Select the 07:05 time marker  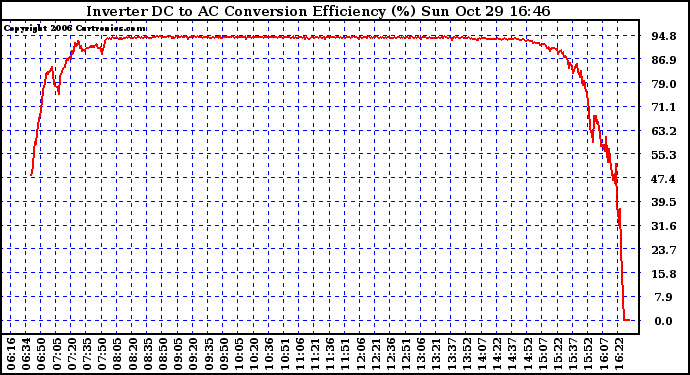pyautogui.click(x=57, y=354)
